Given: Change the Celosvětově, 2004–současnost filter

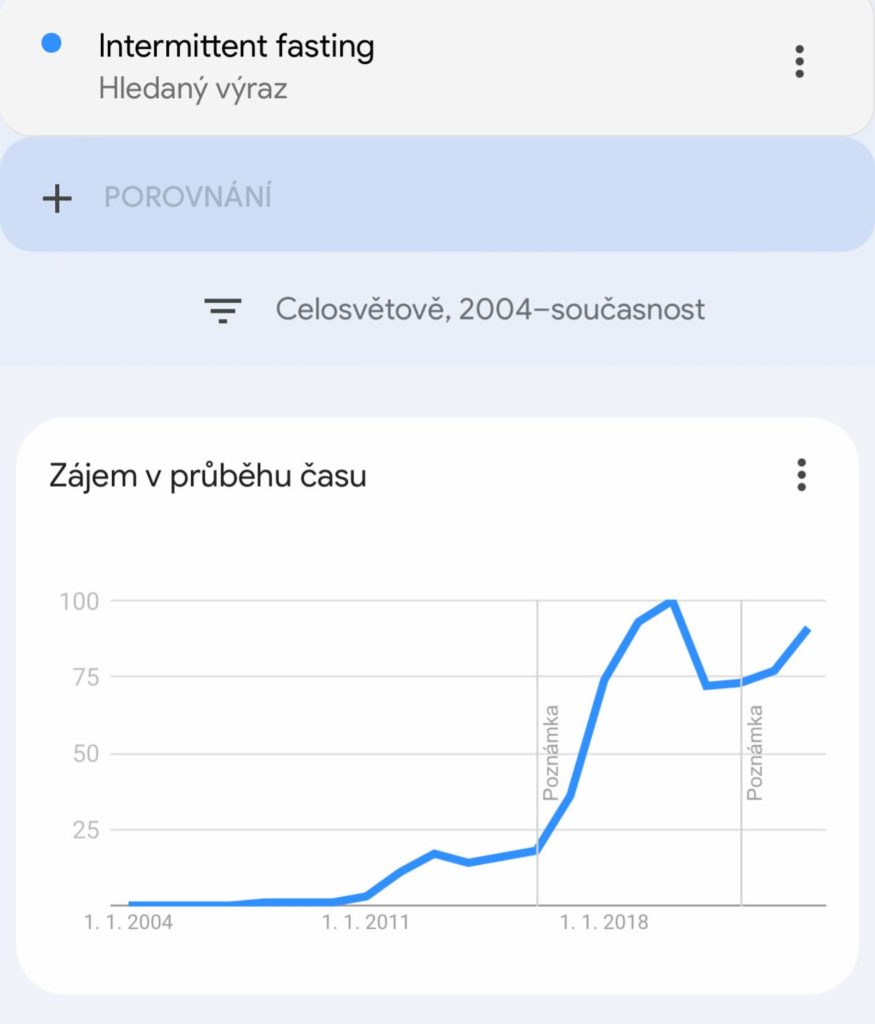Looking at the screenshot, I should point(490,310).
